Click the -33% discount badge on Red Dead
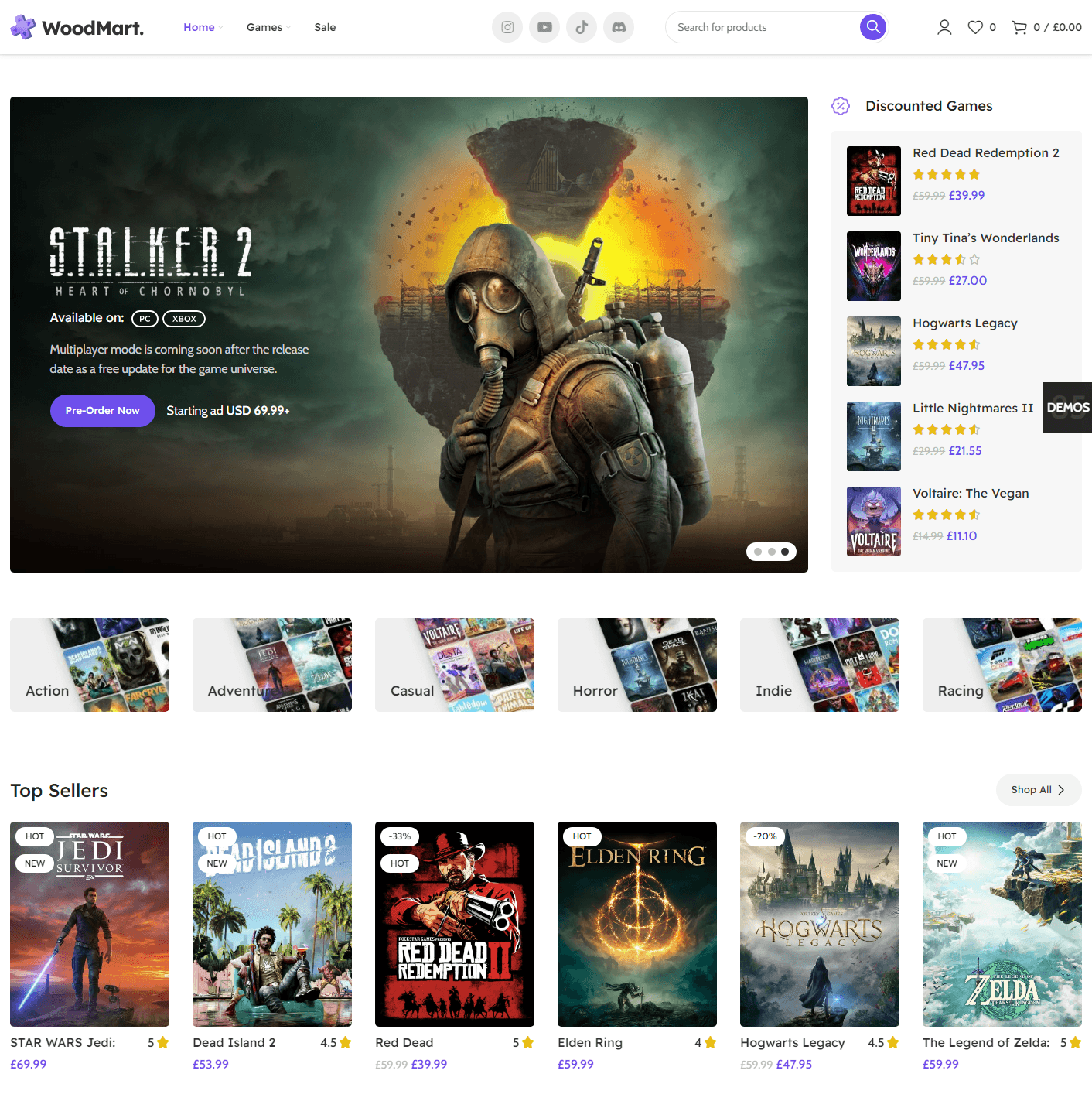Image resolution: width=1092 pixels, height=1101 pixels. [400, 836]
